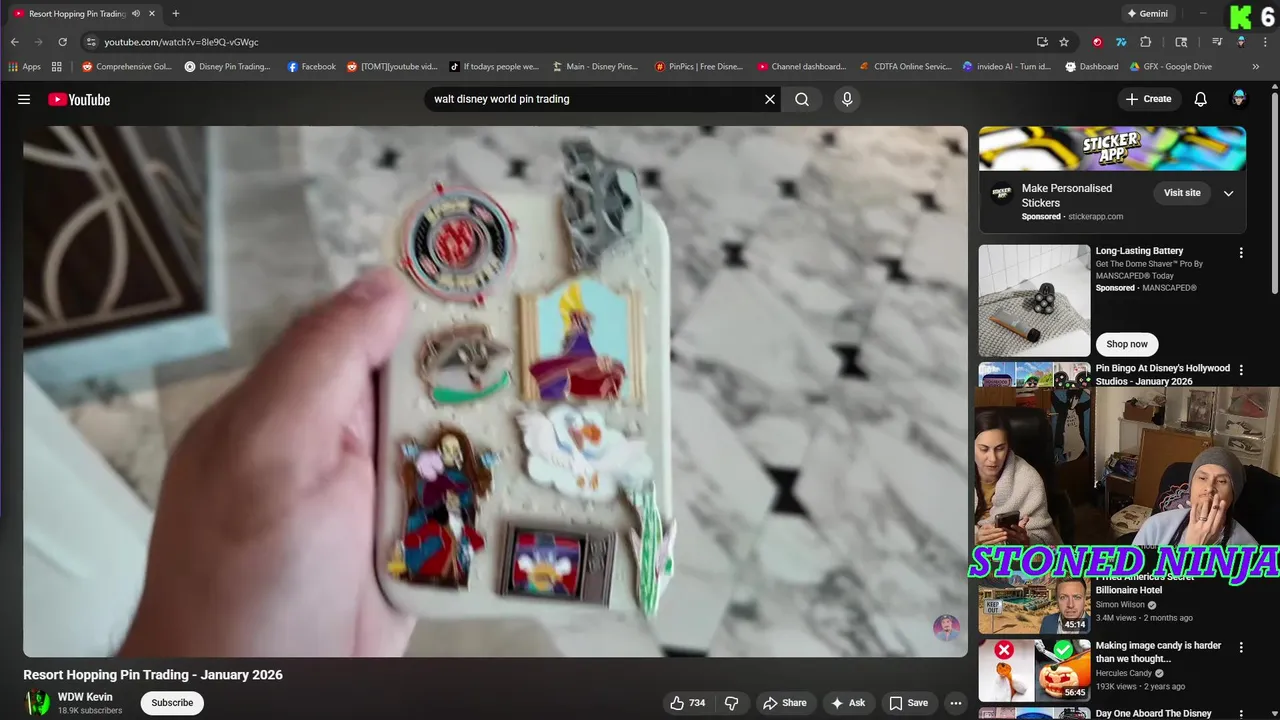Open Disney Pin Trading bookmark
Image resolution: width=1280 pixels, height=720 pixels.
228,67
